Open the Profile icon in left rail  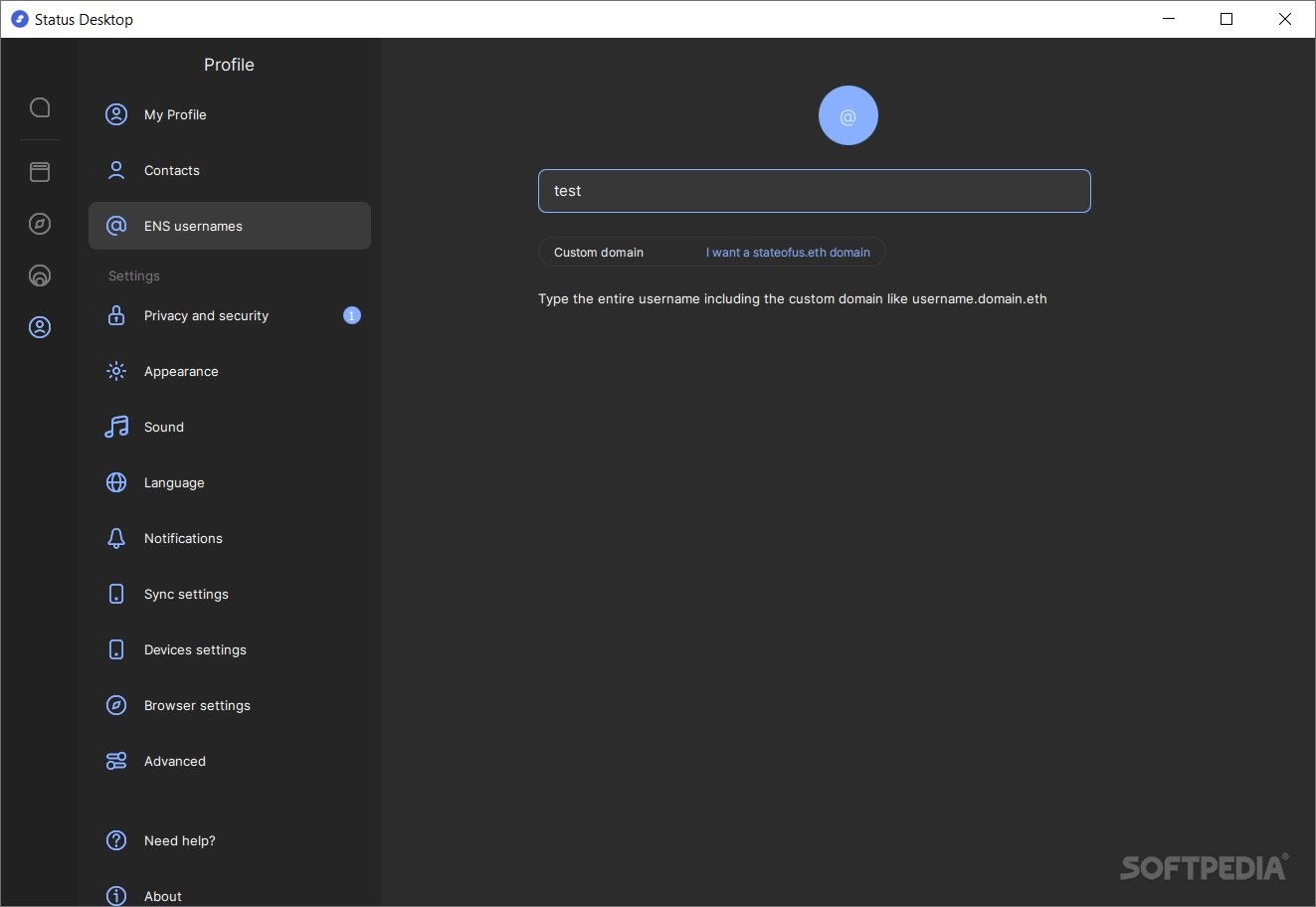coord(40,327)
